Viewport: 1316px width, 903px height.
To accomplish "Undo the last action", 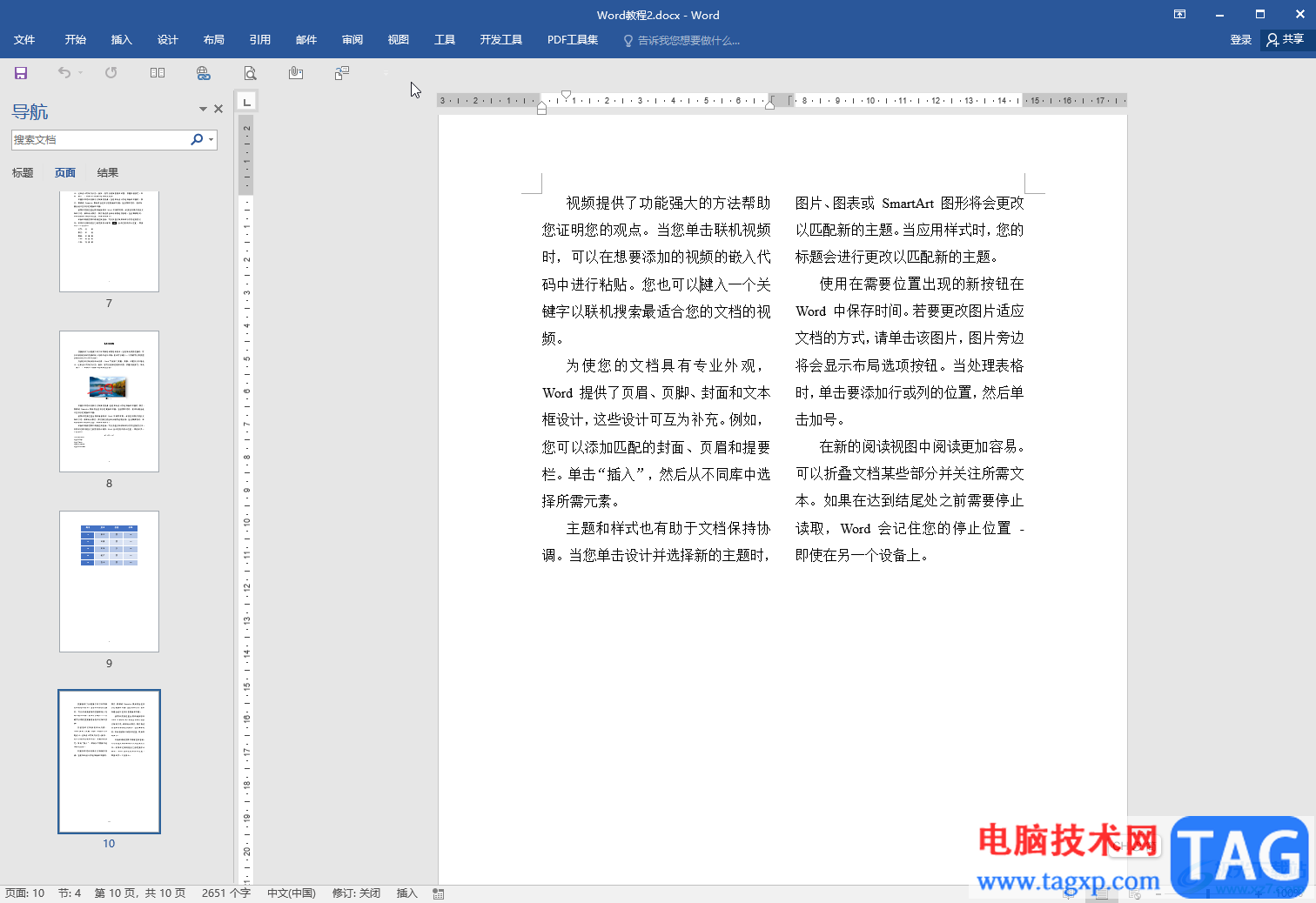I will (64, 73).
